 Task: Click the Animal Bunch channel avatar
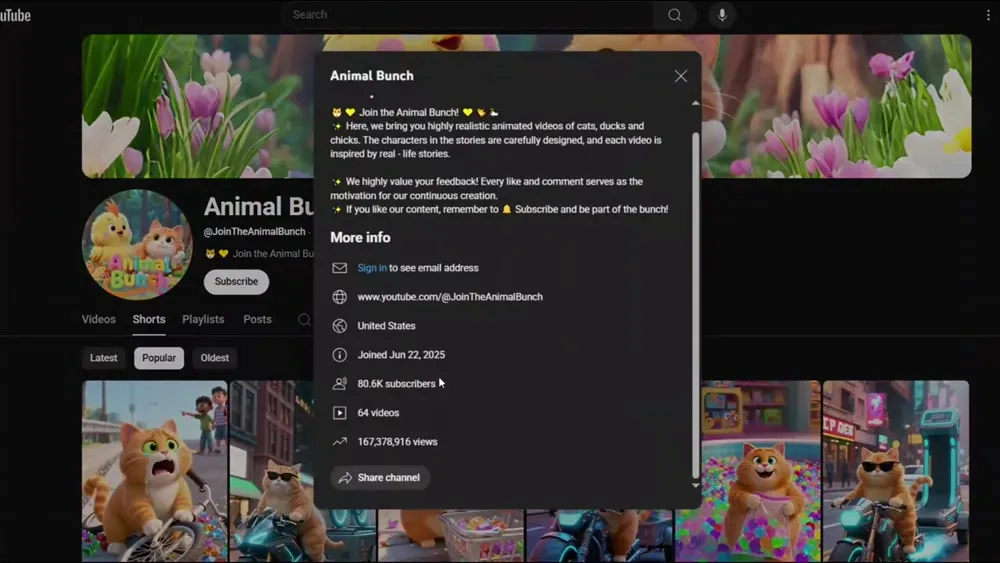pyautogui.click(x=137, y=244)
